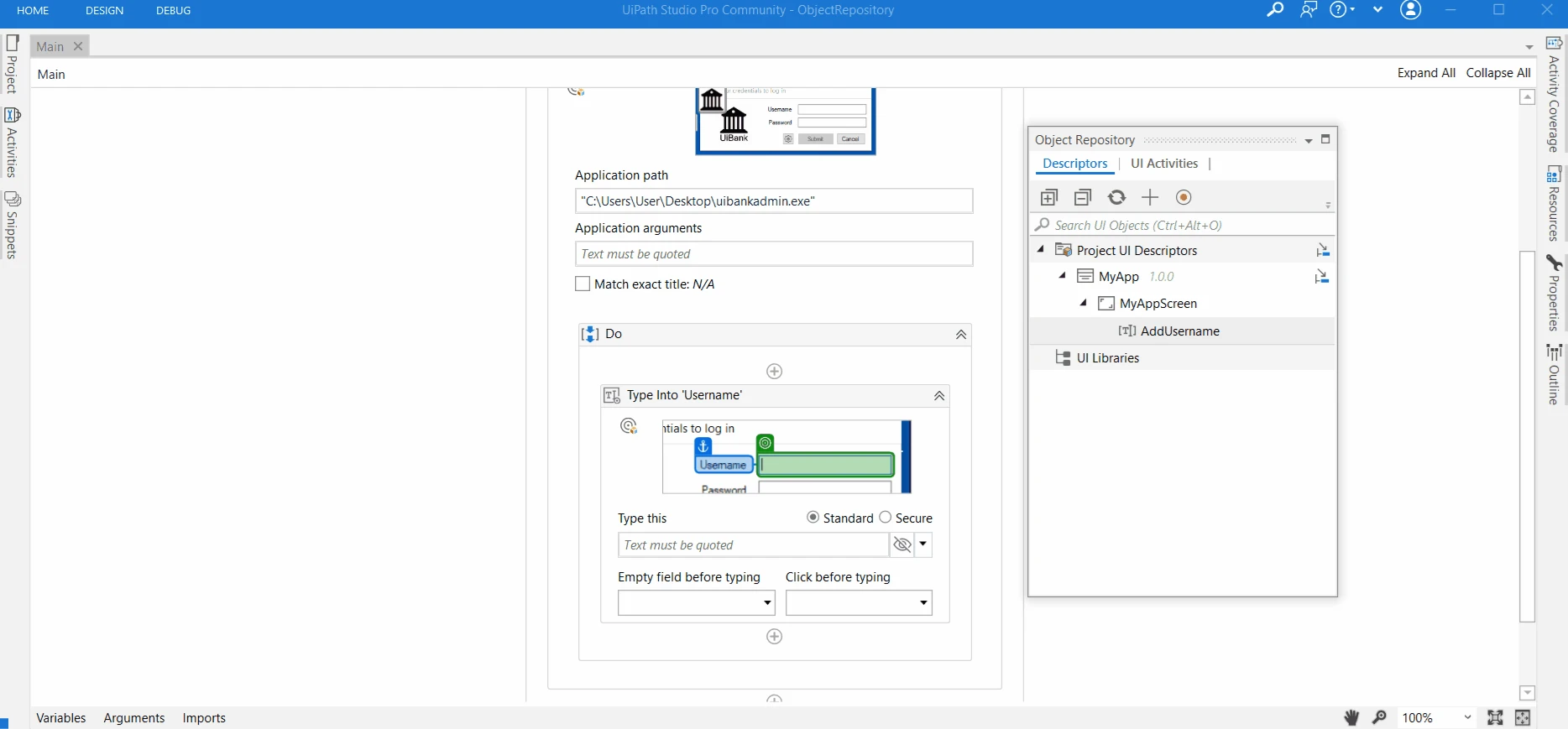Select the Main workflow document tab

click(x=50, y=46)
